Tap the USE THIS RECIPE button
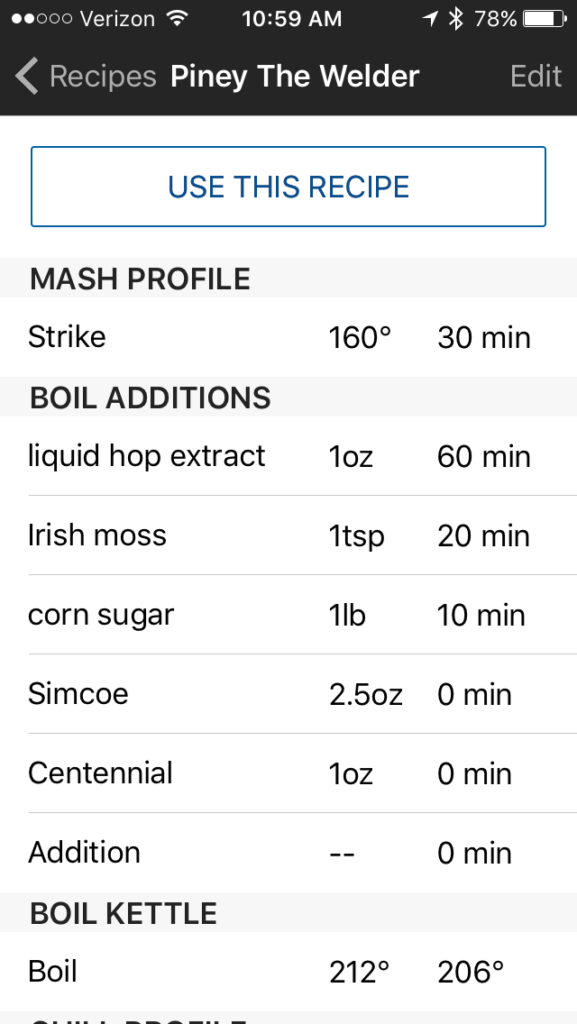The height and width of the screenshot is (1024, 577). [x=288, y=187]
